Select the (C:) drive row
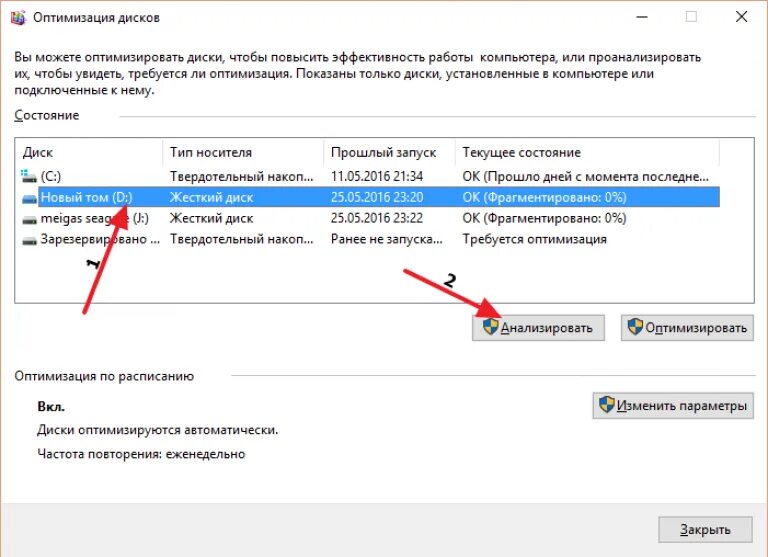The image size is (768, 557). pos(370,176)
